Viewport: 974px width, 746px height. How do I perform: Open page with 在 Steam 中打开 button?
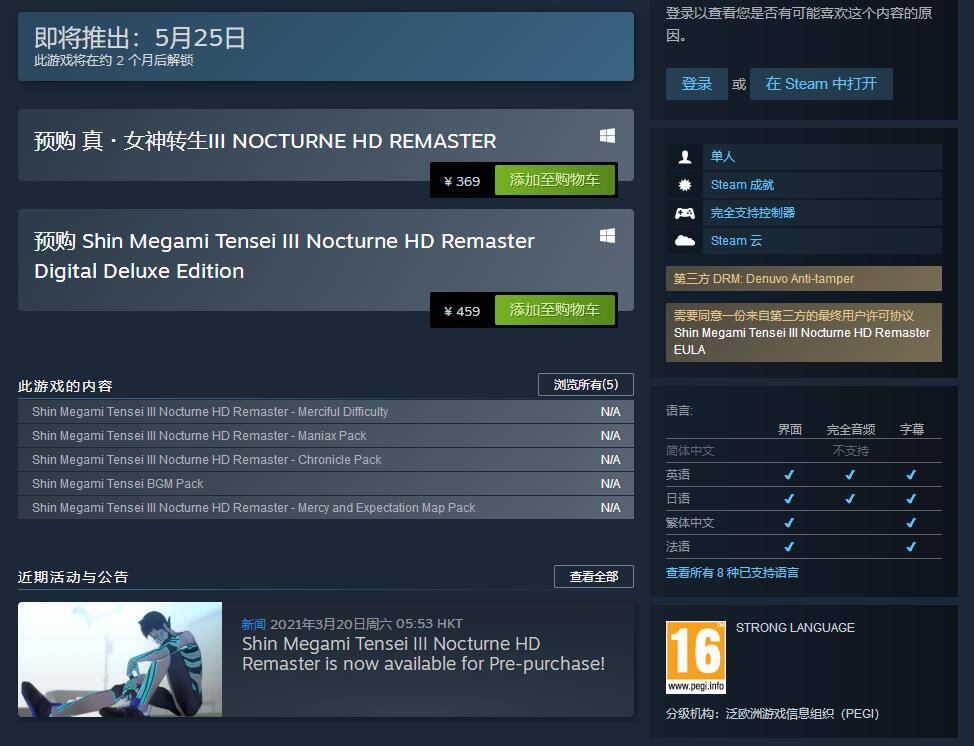point(821,84)
